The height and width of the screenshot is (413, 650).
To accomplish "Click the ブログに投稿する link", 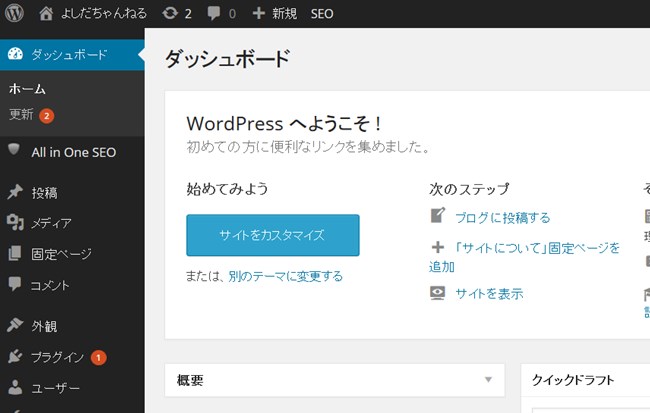I will [503, 218].
